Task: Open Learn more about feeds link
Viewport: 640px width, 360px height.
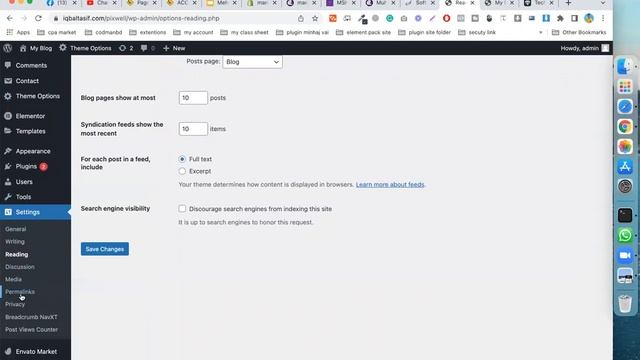Action: tap(390, 184)
